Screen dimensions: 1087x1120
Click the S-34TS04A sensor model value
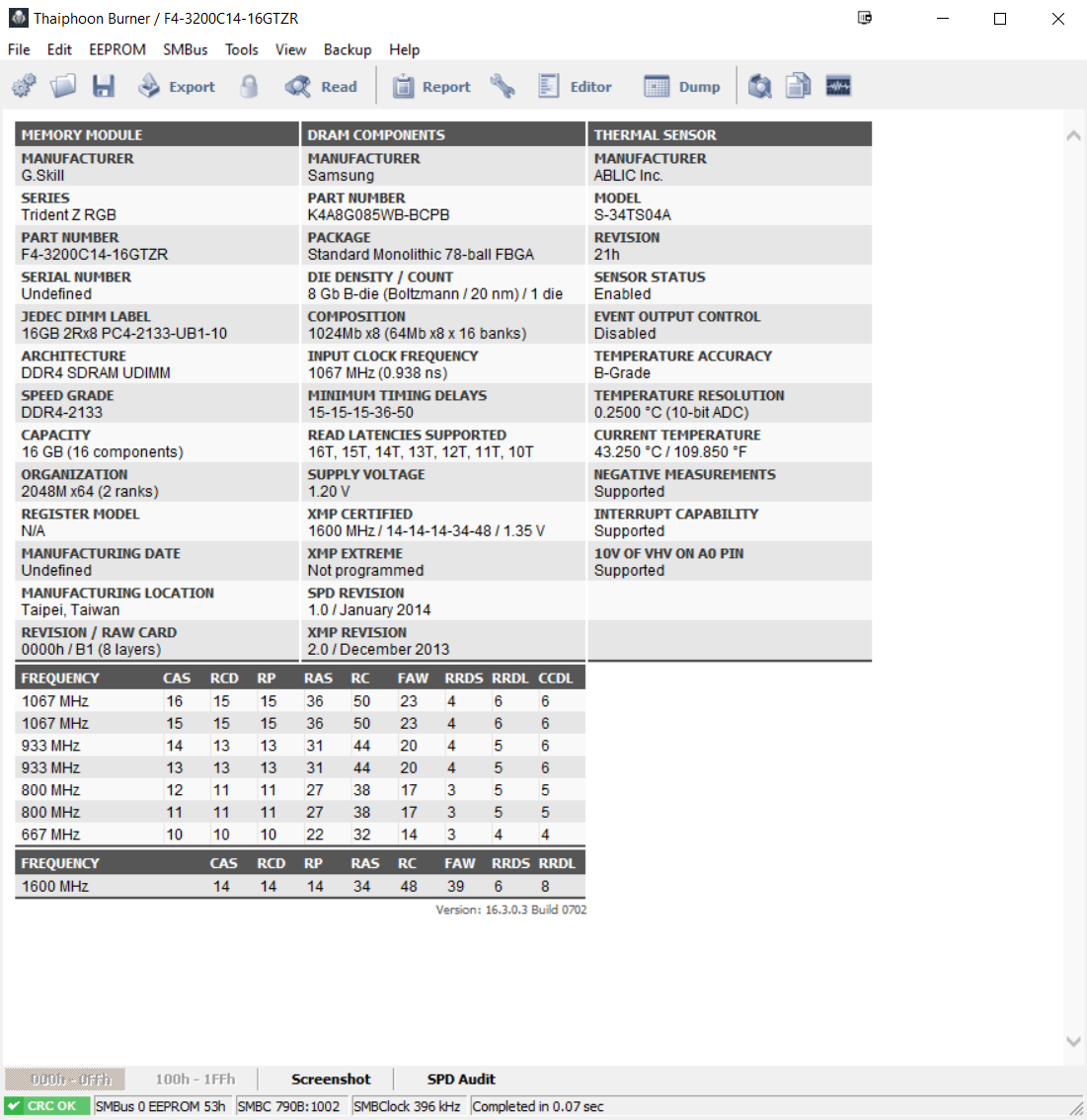(x=633, y=215)
